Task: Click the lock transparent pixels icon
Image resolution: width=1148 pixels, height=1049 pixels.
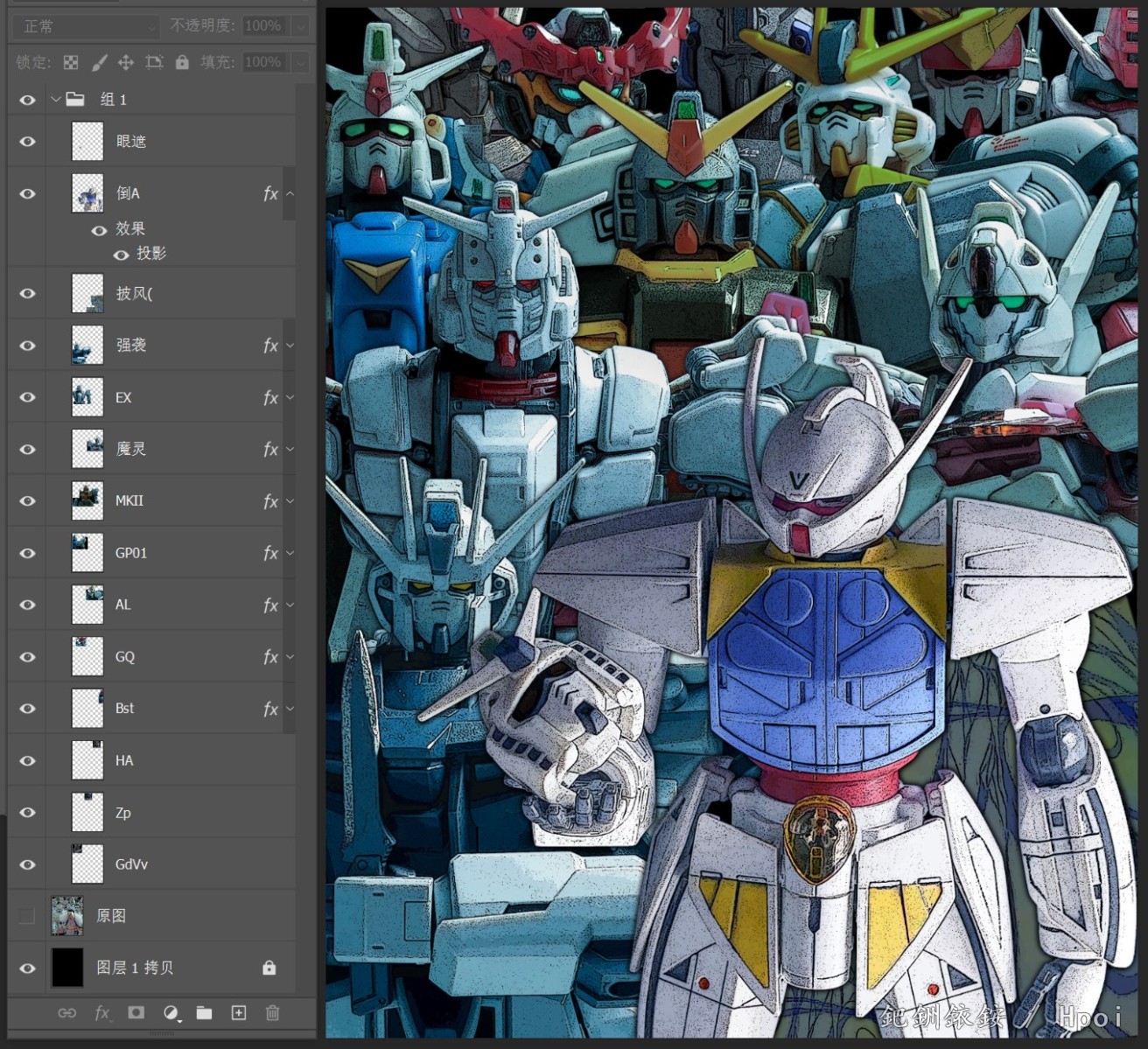Action: [x=71, y=62]
